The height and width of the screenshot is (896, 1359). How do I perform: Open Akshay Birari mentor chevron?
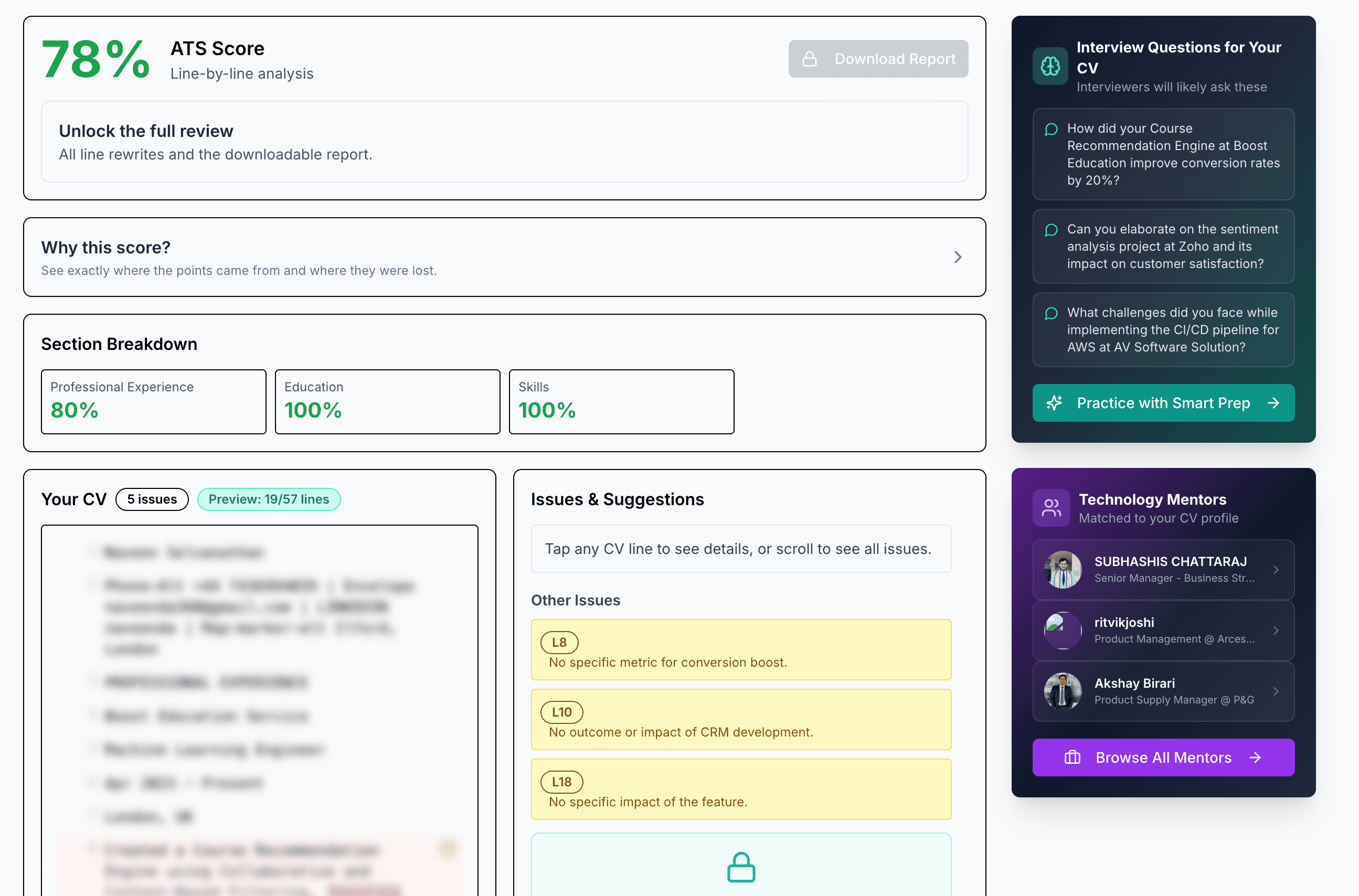point(1276,691)
